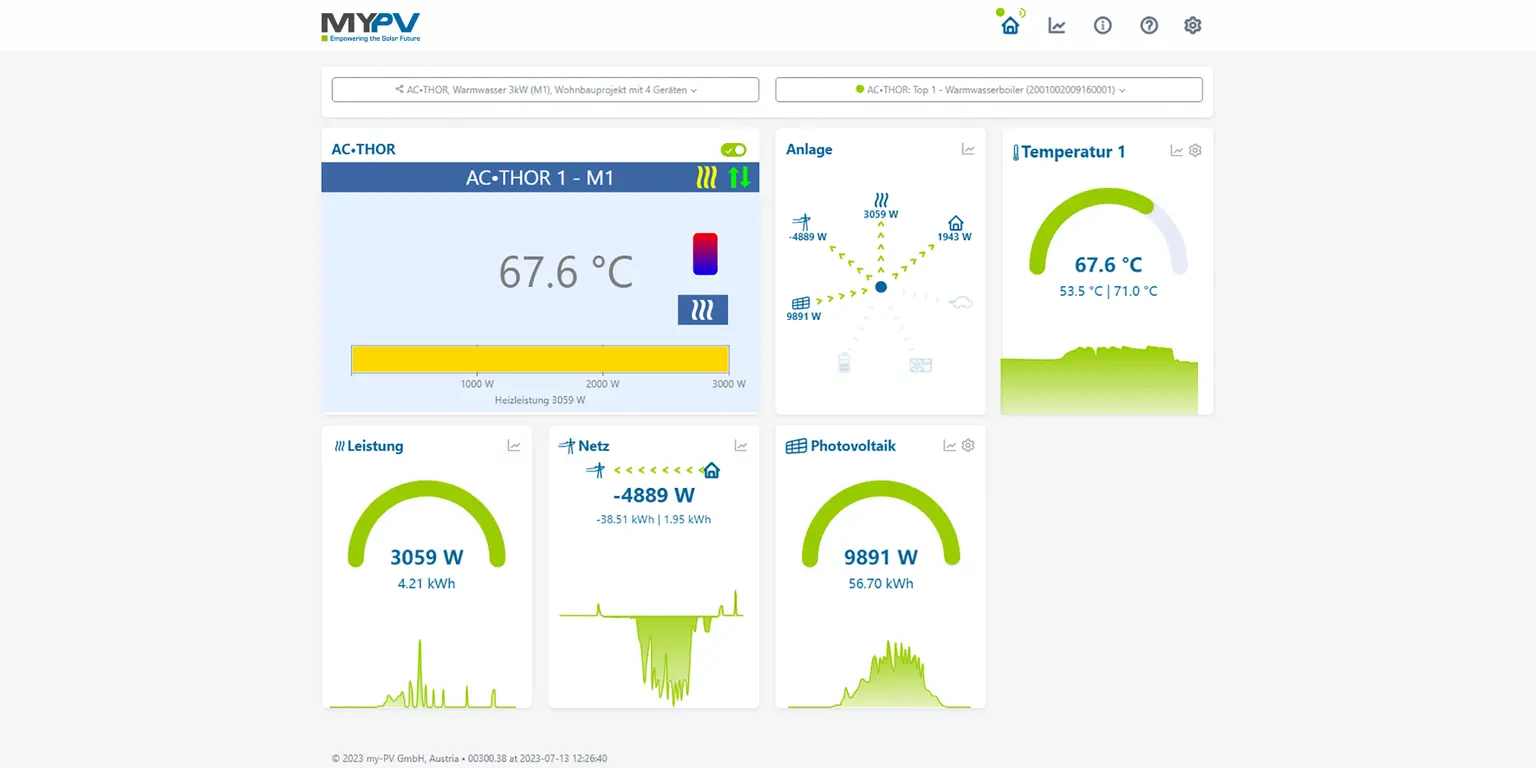Click the 67.6 °C reading in AC•THOR panel

pyautogui.click(x=566, y=272)
